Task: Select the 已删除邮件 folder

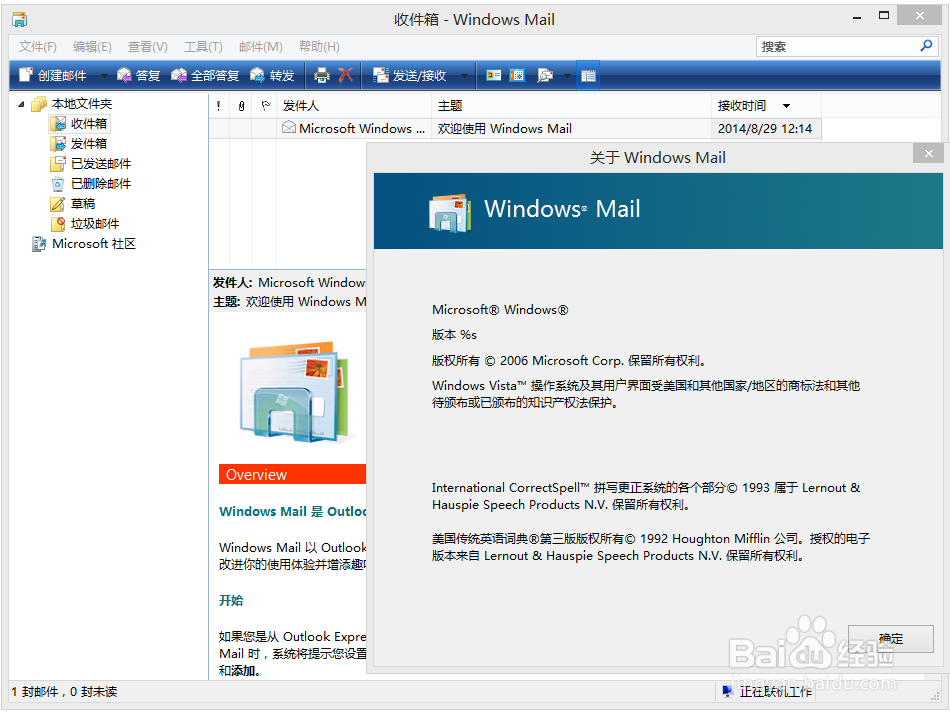Action: pos(91,184)
